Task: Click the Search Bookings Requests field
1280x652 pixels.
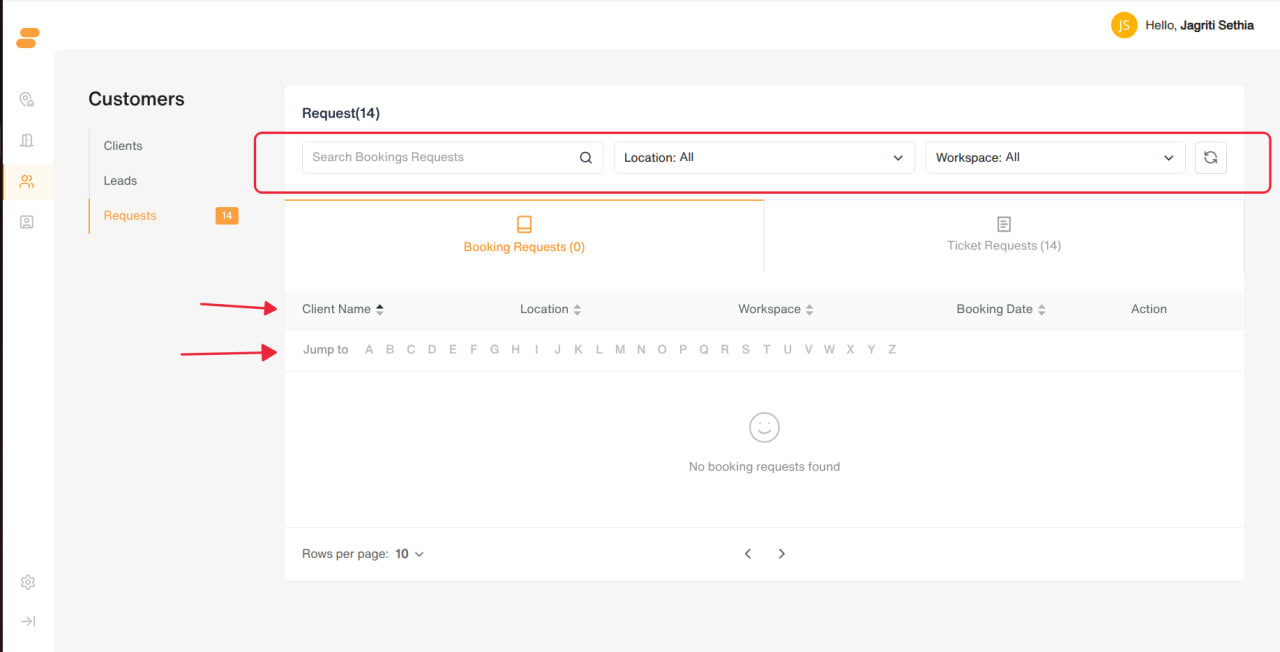Action: point(452,157)
